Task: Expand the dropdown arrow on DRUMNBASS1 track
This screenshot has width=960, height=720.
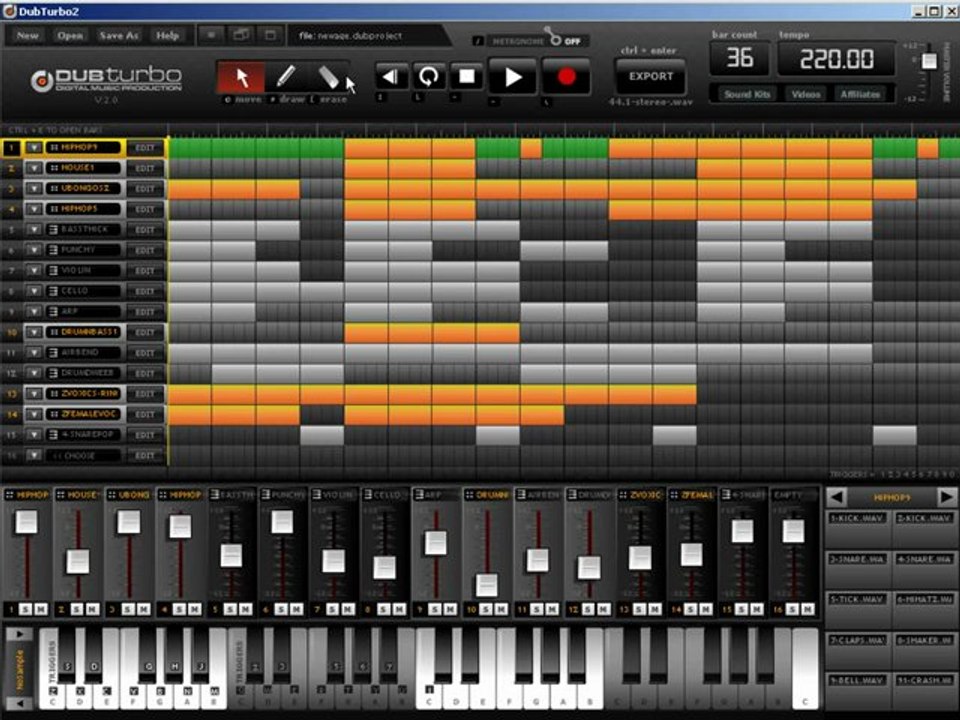Action: pos(34,332)
